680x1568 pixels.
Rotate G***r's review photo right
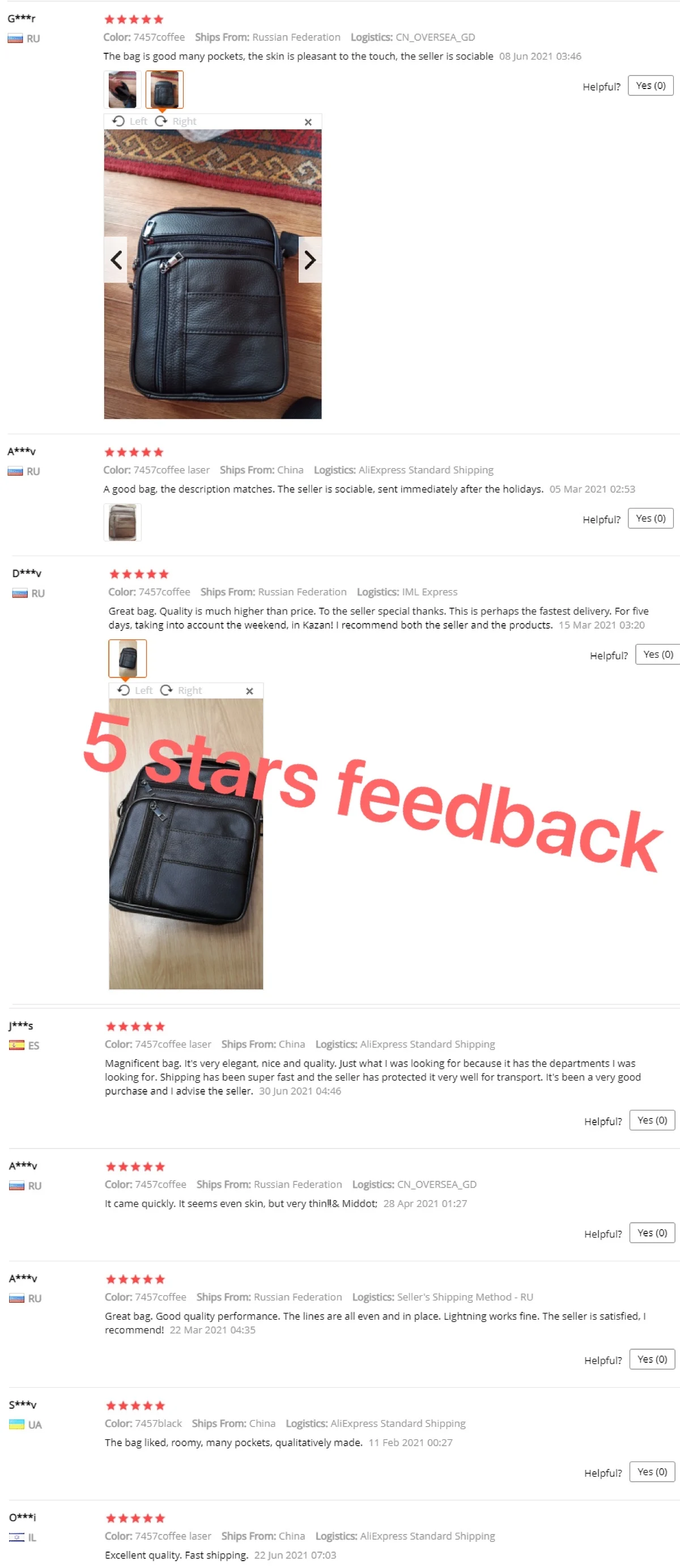(x=176, y=121)
